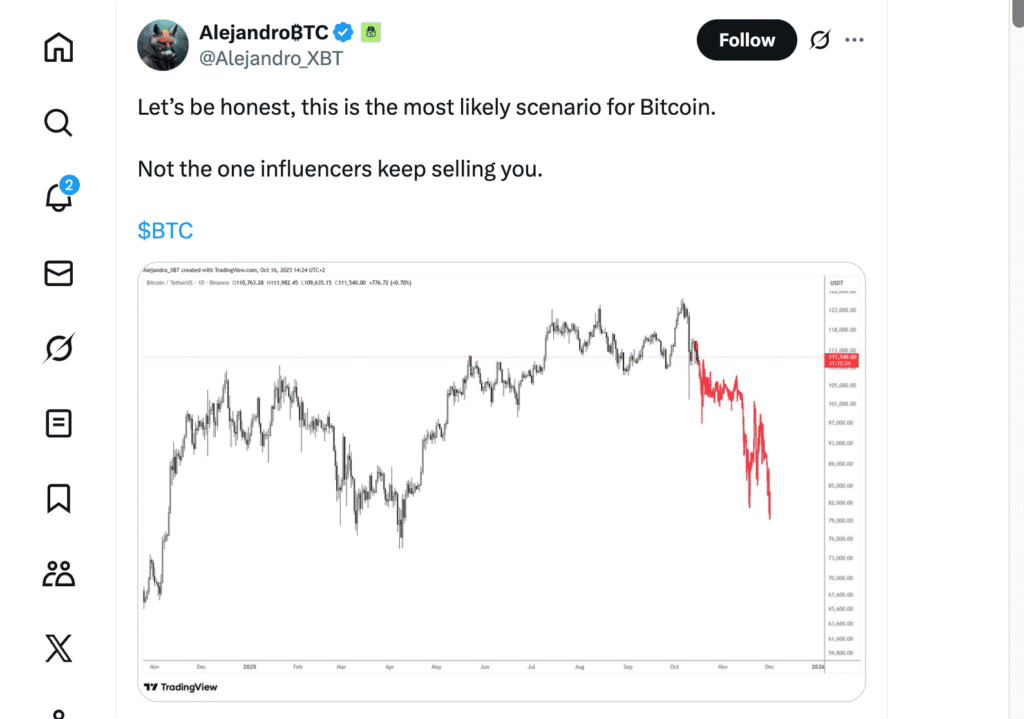Open the Bookmarks icon in sidebar

click(59, 498)
